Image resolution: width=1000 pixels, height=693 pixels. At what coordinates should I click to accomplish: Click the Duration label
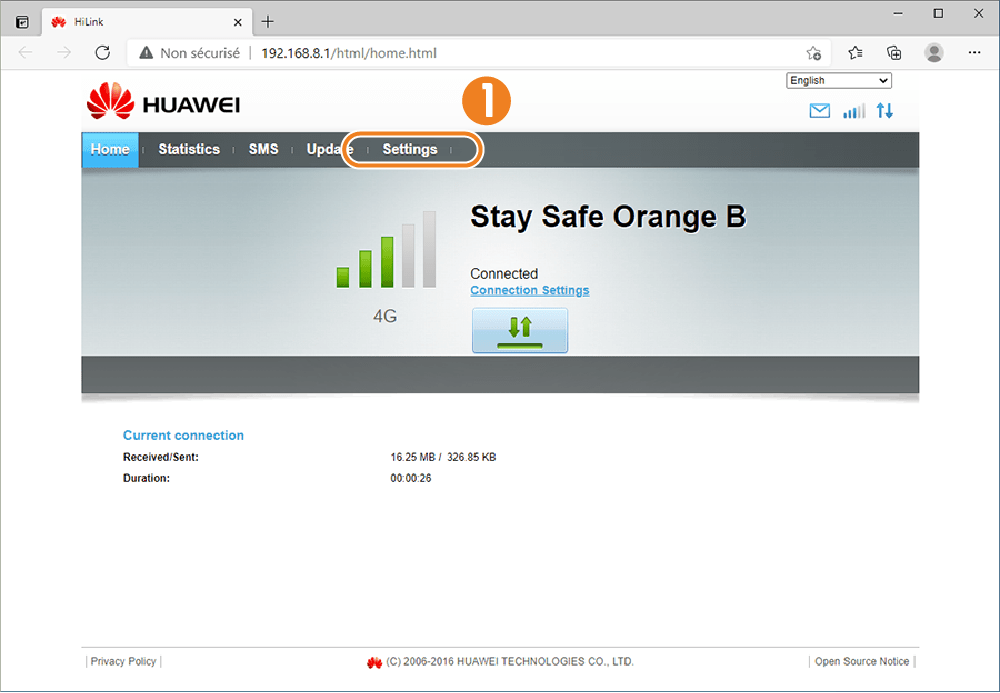(146, 478)
